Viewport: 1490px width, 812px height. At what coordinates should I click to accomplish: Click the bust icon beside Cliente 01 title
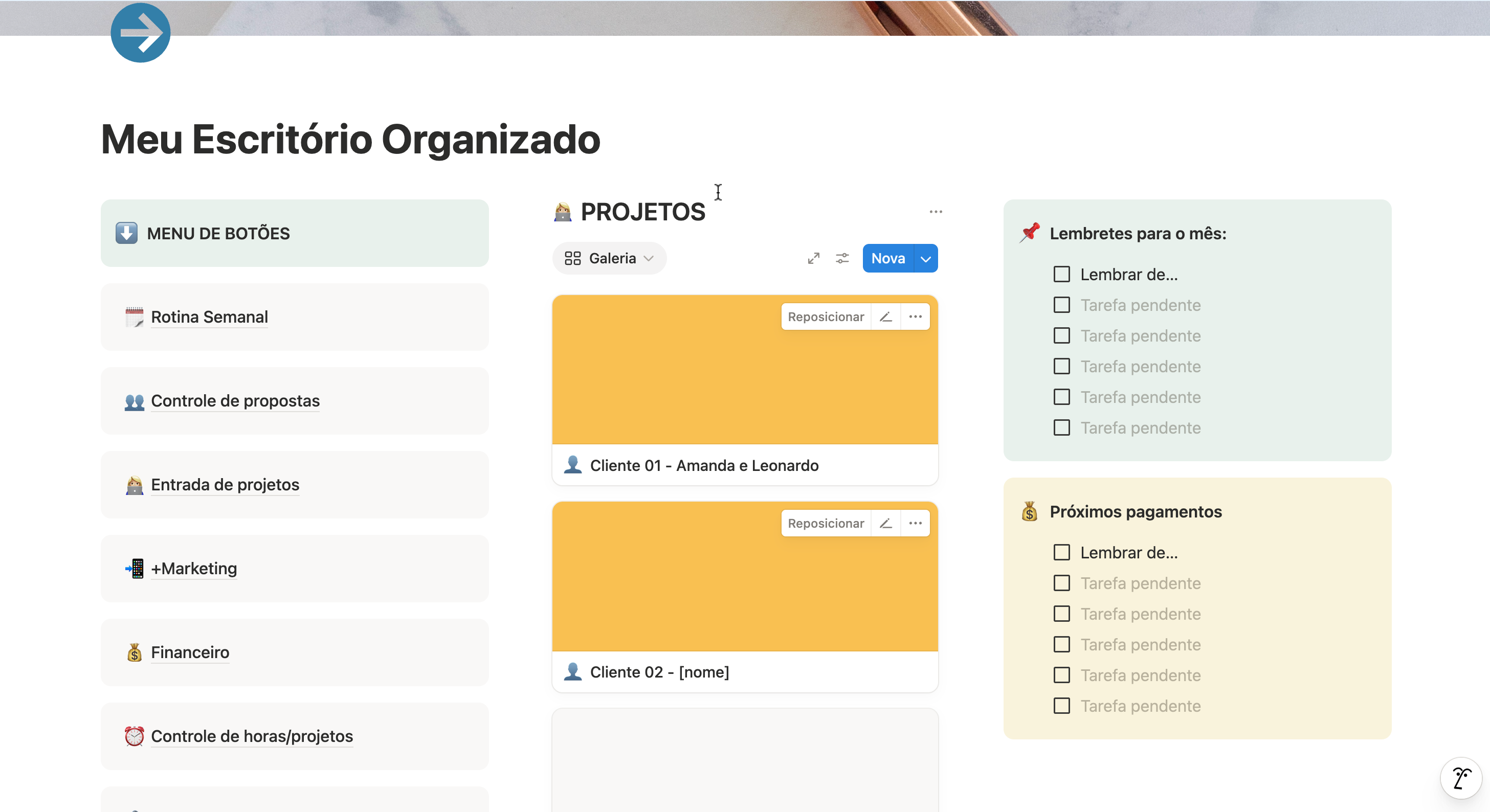tap(573, 465)
